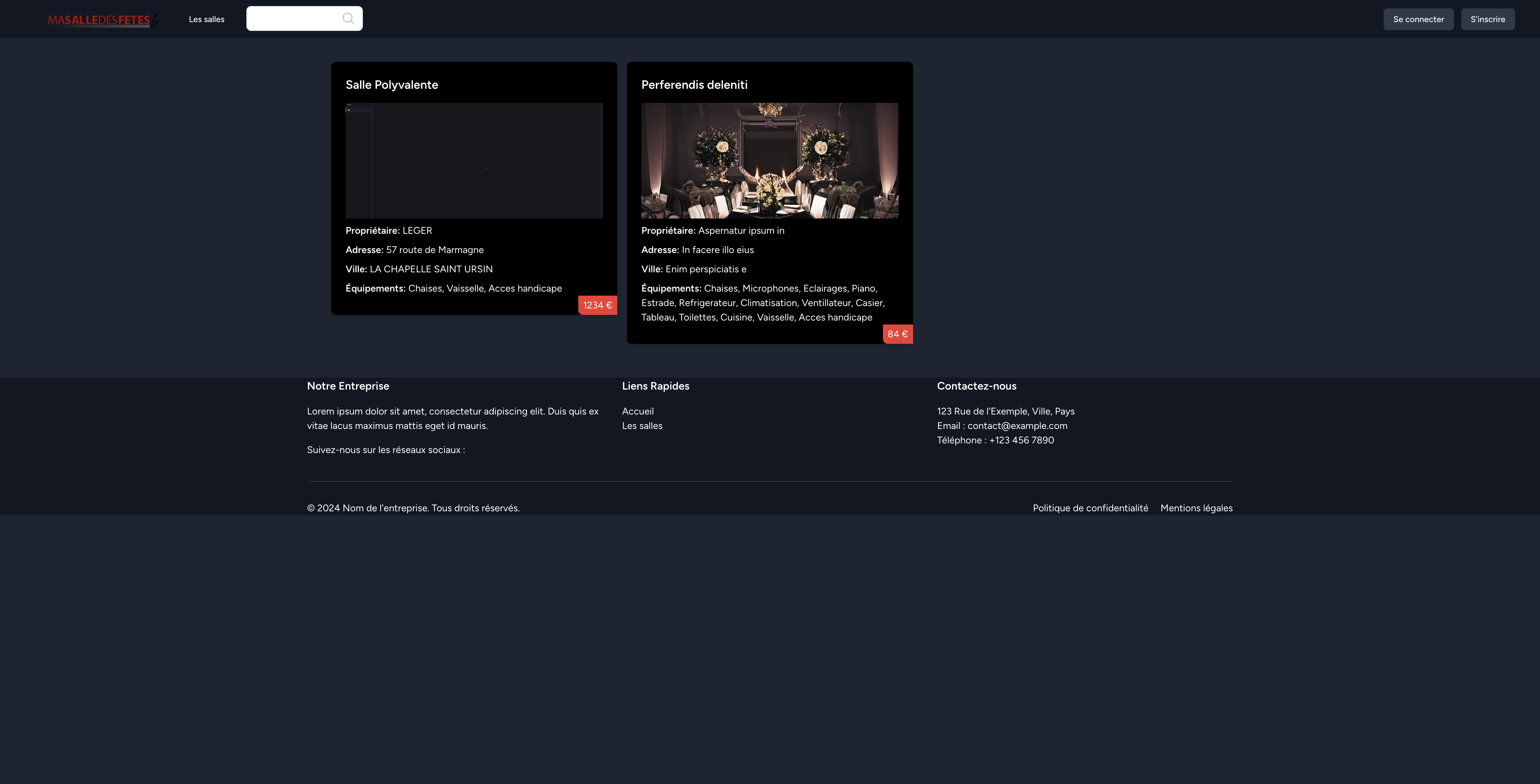Click the +123 456 7890 phone number
Viewport: 1540px width, 784px height.
pos(1021,440)
